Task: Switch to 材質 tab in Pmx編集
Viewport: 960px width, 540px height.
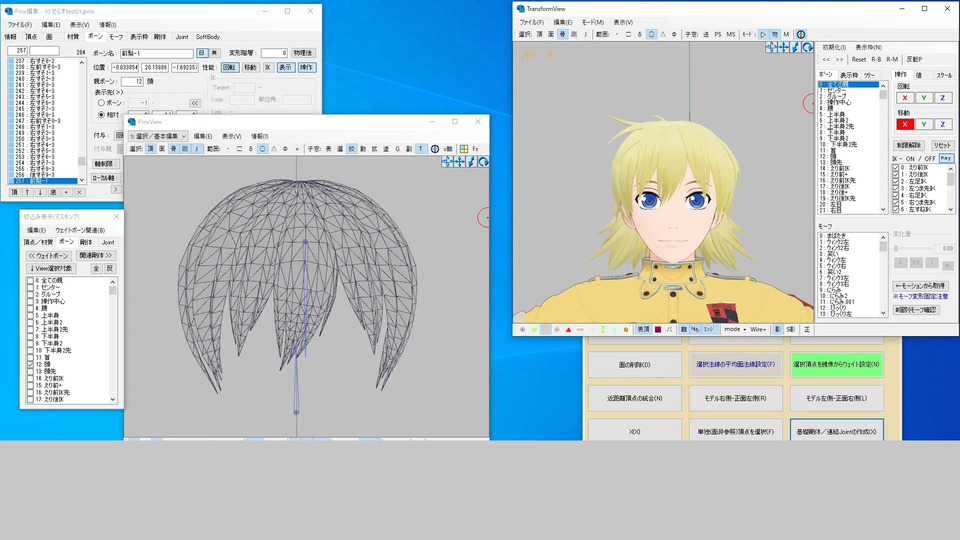Action: tap(73, 37)
